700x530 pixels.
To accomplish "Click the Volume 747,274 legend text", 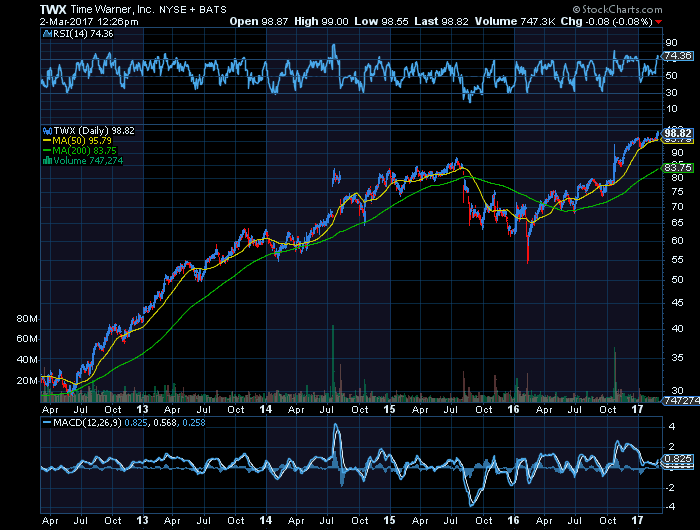I will click(88, 161).
